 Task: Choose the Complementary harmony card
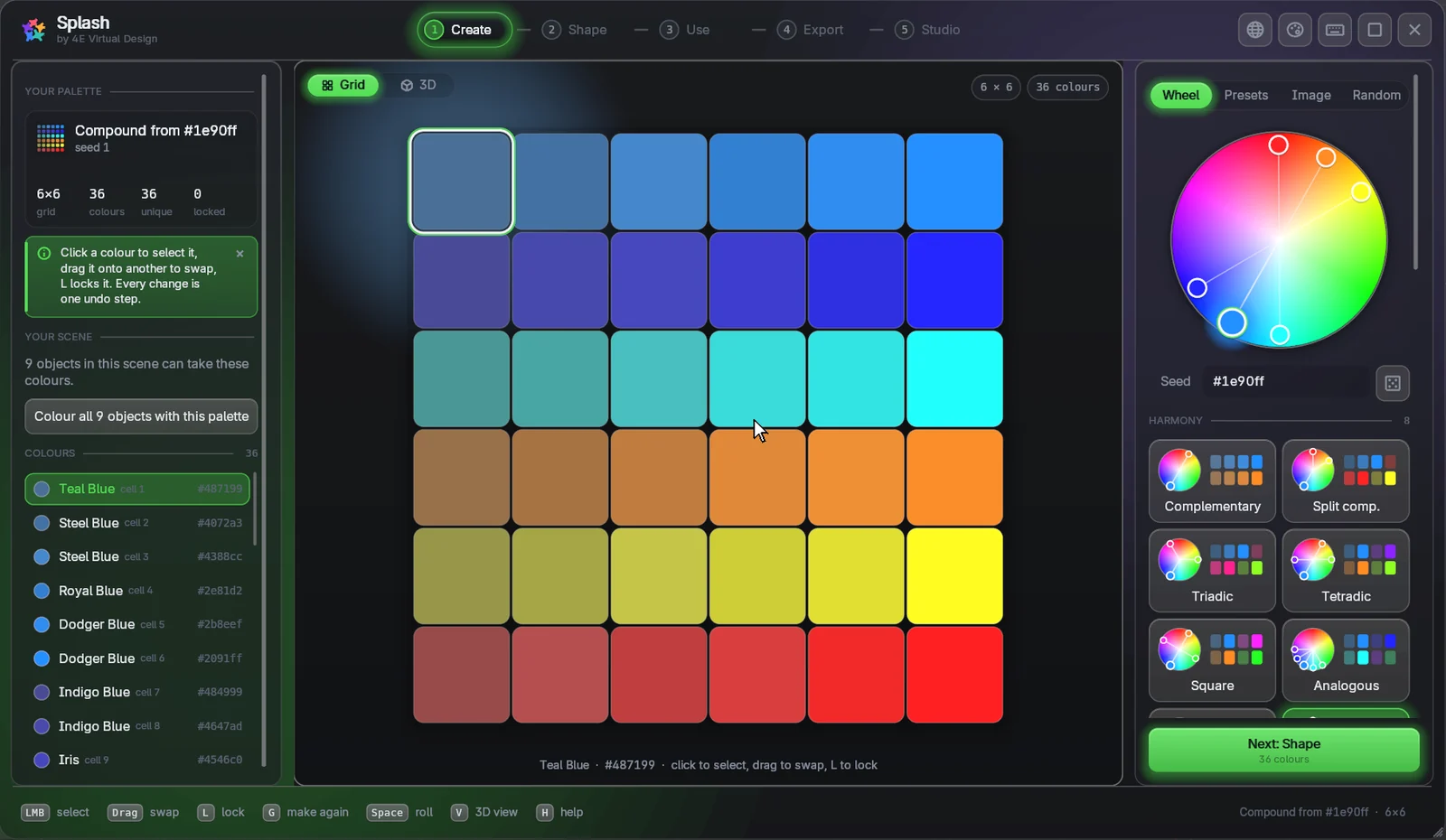pos(1212,481)
